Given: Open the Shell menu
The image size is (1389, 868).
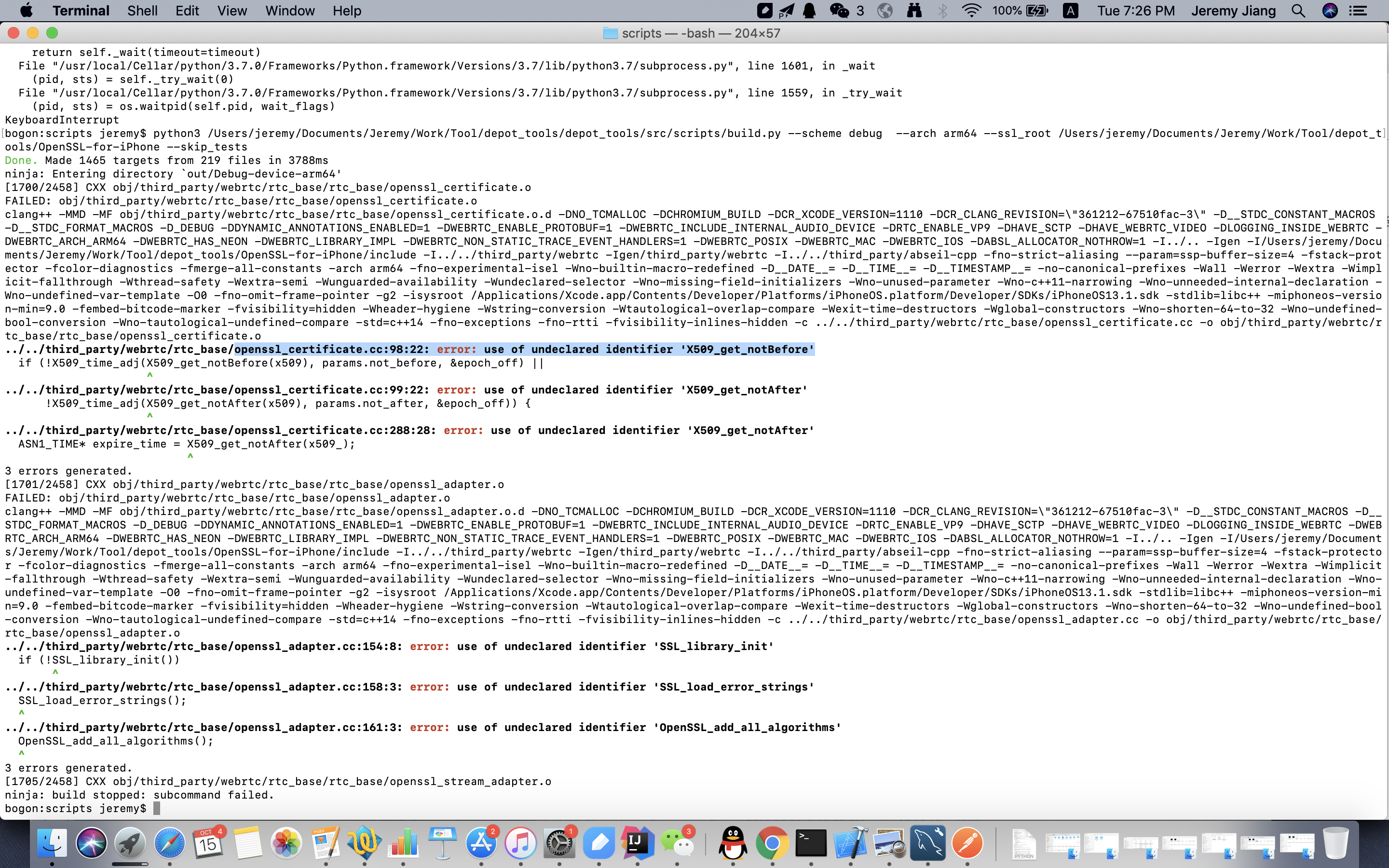Looking at the screenshot, I should click(142, 11).
